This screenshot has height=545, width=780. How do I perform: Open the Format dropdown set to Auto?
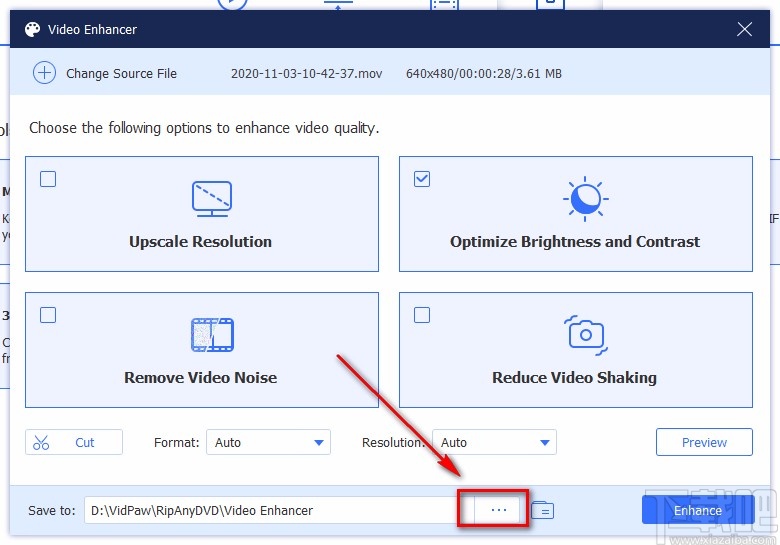(269, 442)
